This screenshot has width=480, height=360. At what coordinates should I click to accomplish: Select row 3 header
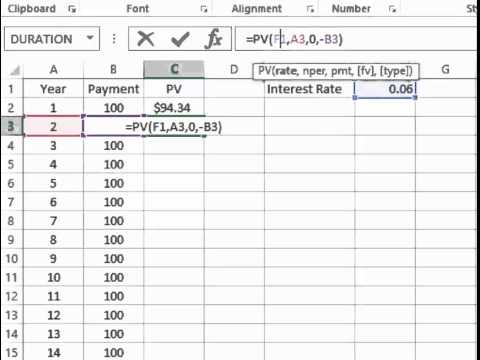coord(11,126)
